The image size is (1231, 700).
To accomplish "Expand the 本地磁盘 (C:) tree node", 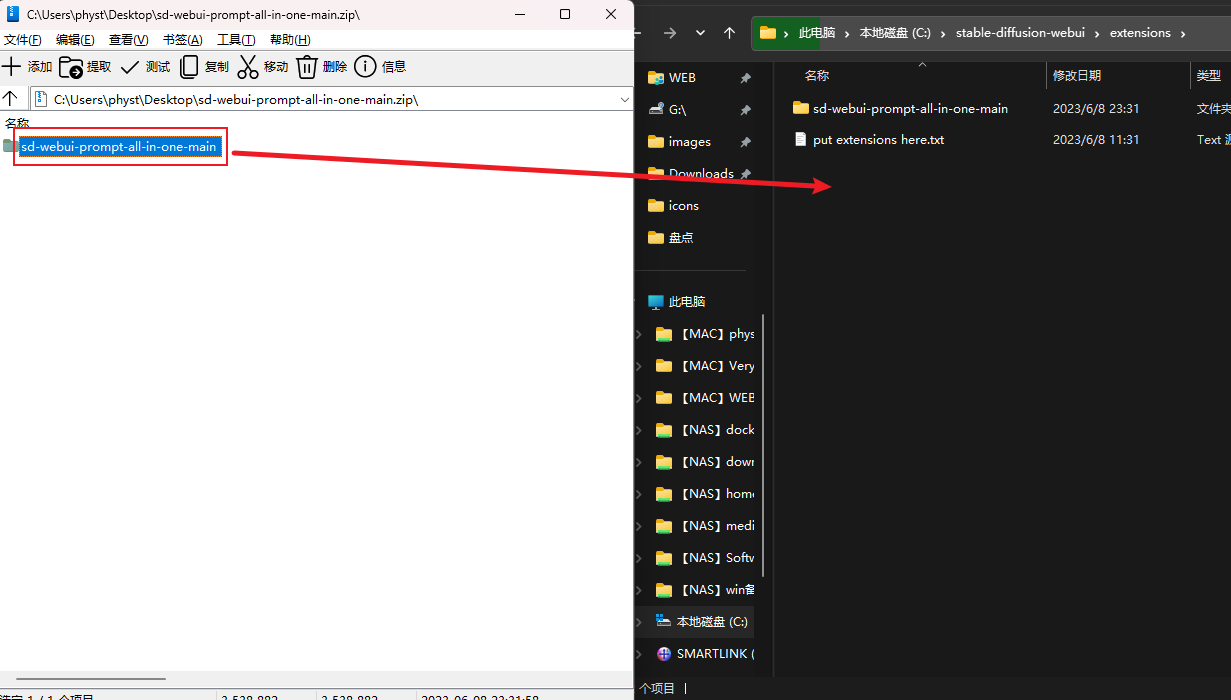I will tap(640, 622).
